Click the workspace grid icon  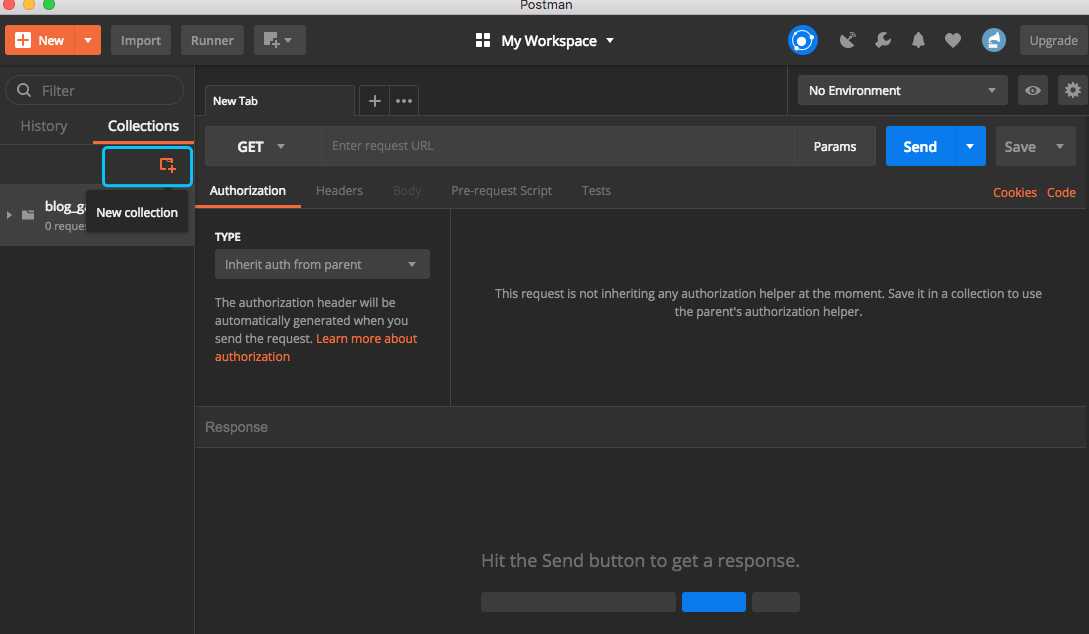coord(483,40)
